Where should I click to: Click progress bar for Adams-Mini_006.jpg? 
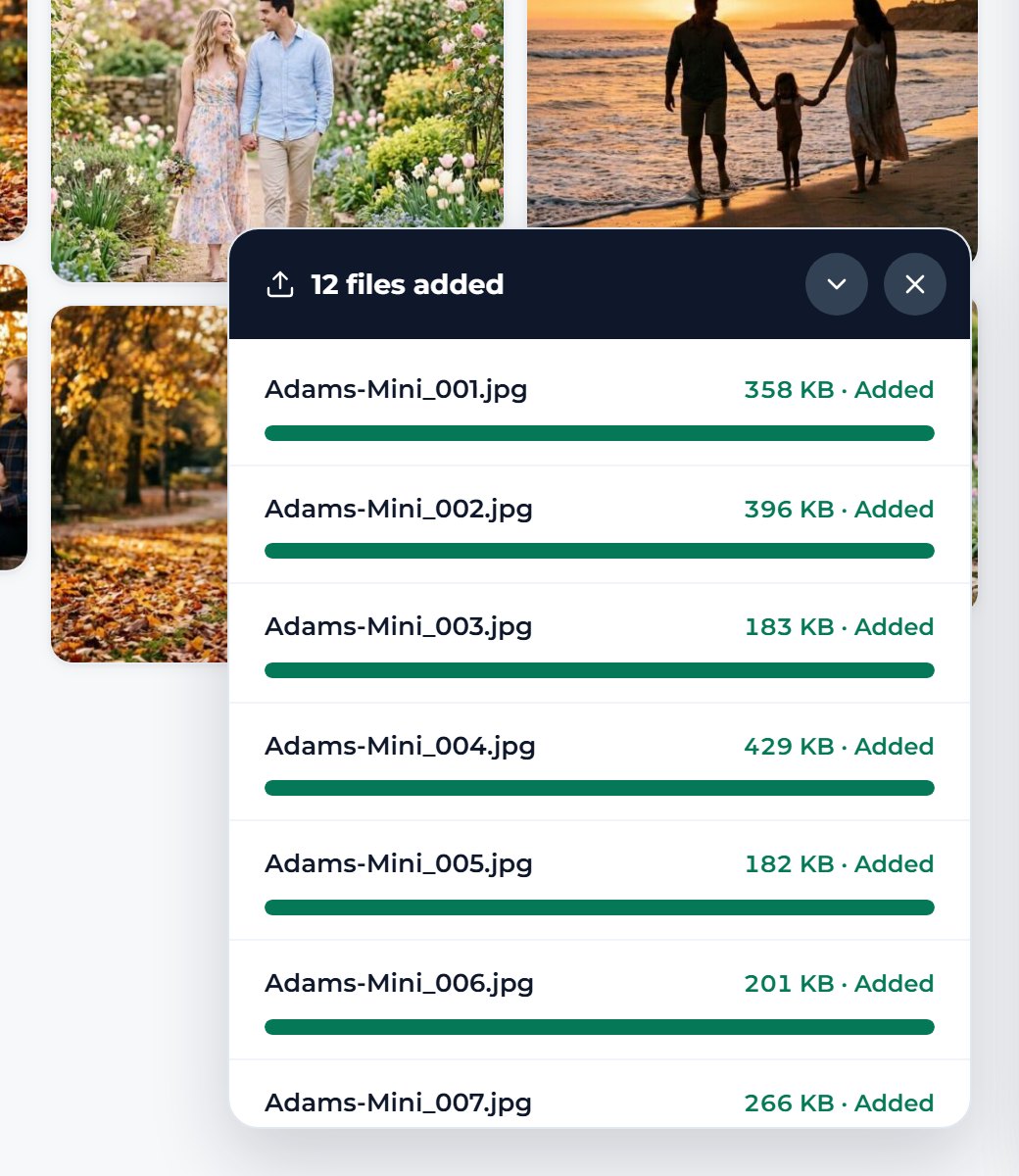pos(600,1027)
